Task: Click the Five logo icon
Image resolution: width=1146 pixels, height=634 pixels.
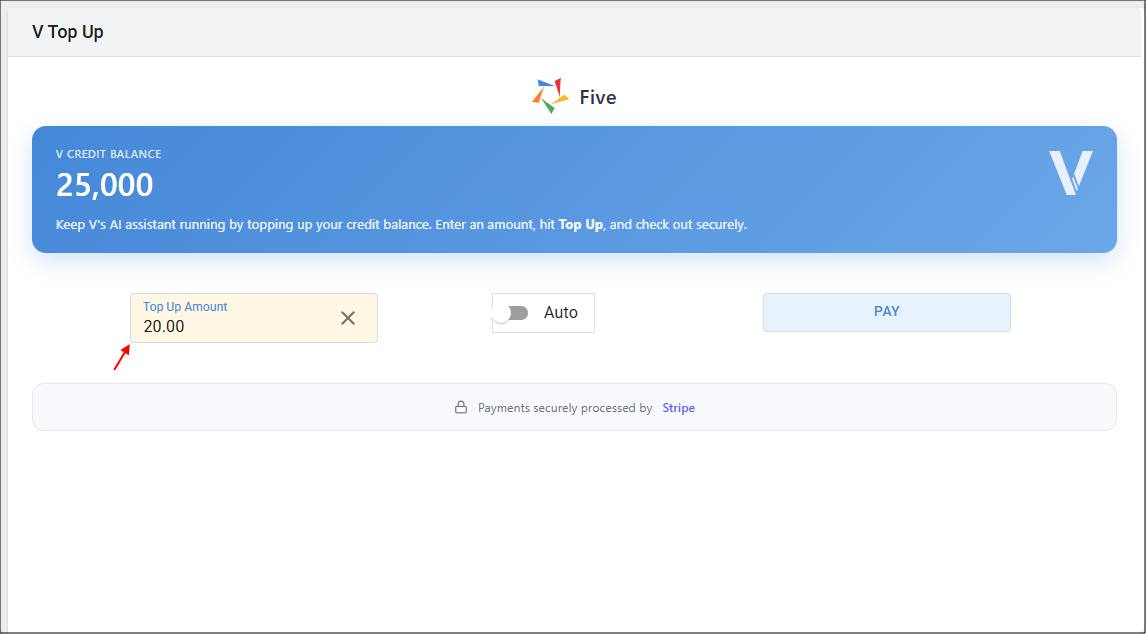Action: click(550, 96)
